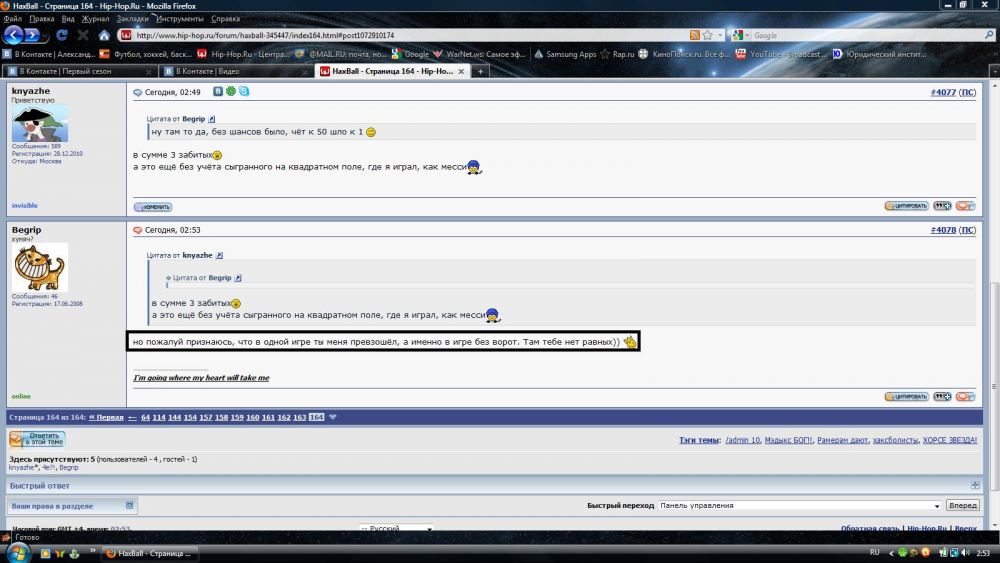1000x563 pixels.
Task: Open the Rap.ru bookmark
Action: [617, 54]
